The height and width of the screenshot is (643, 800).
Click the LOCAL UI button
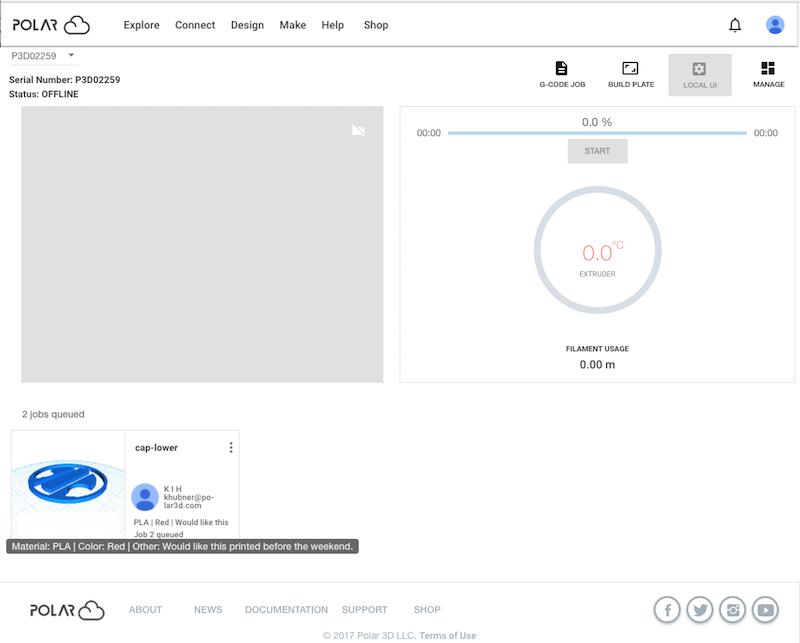[x=699, y=75]
